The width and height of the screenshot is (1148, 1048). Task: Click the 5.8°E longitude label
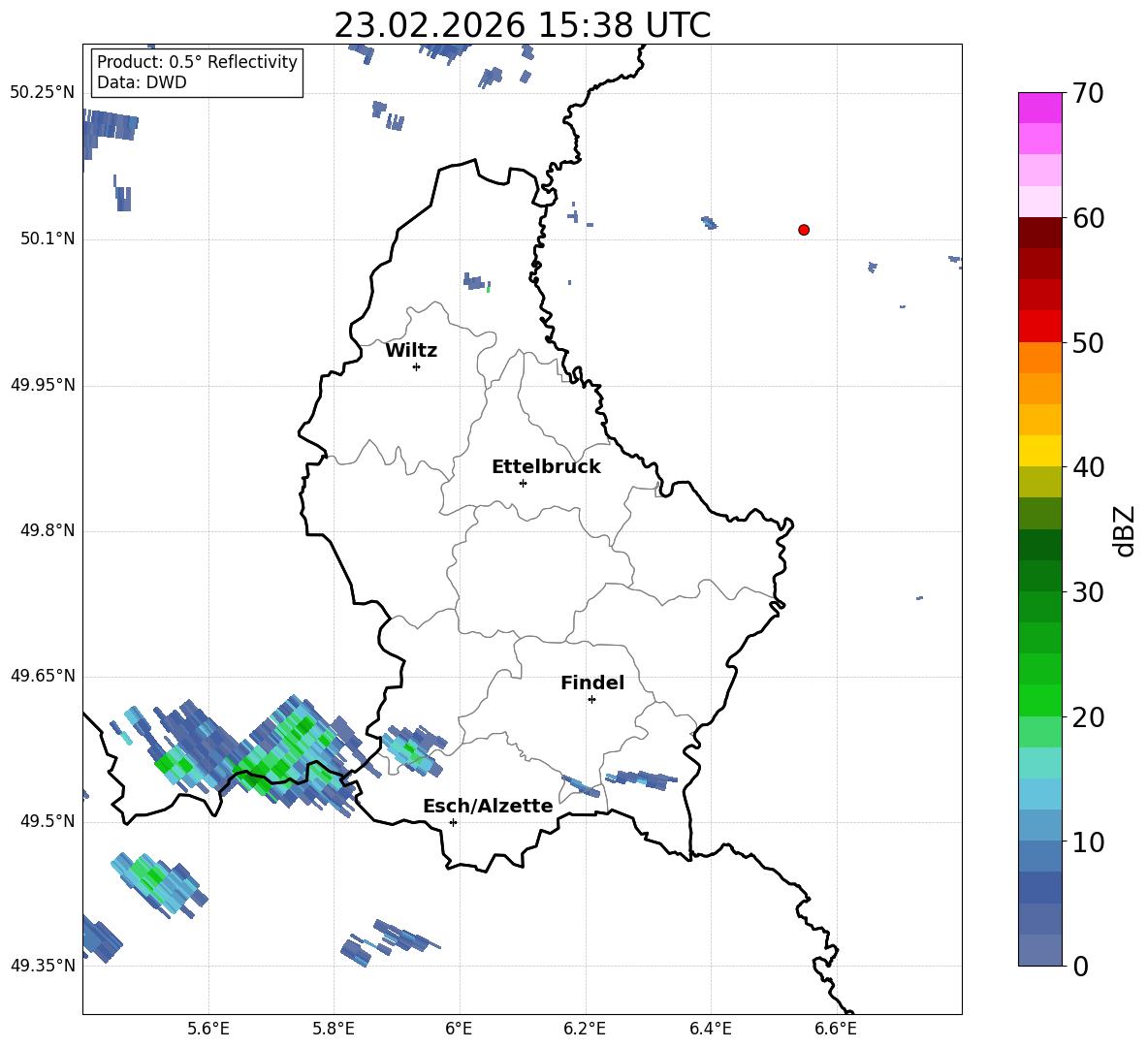(x=334, y=1029)
